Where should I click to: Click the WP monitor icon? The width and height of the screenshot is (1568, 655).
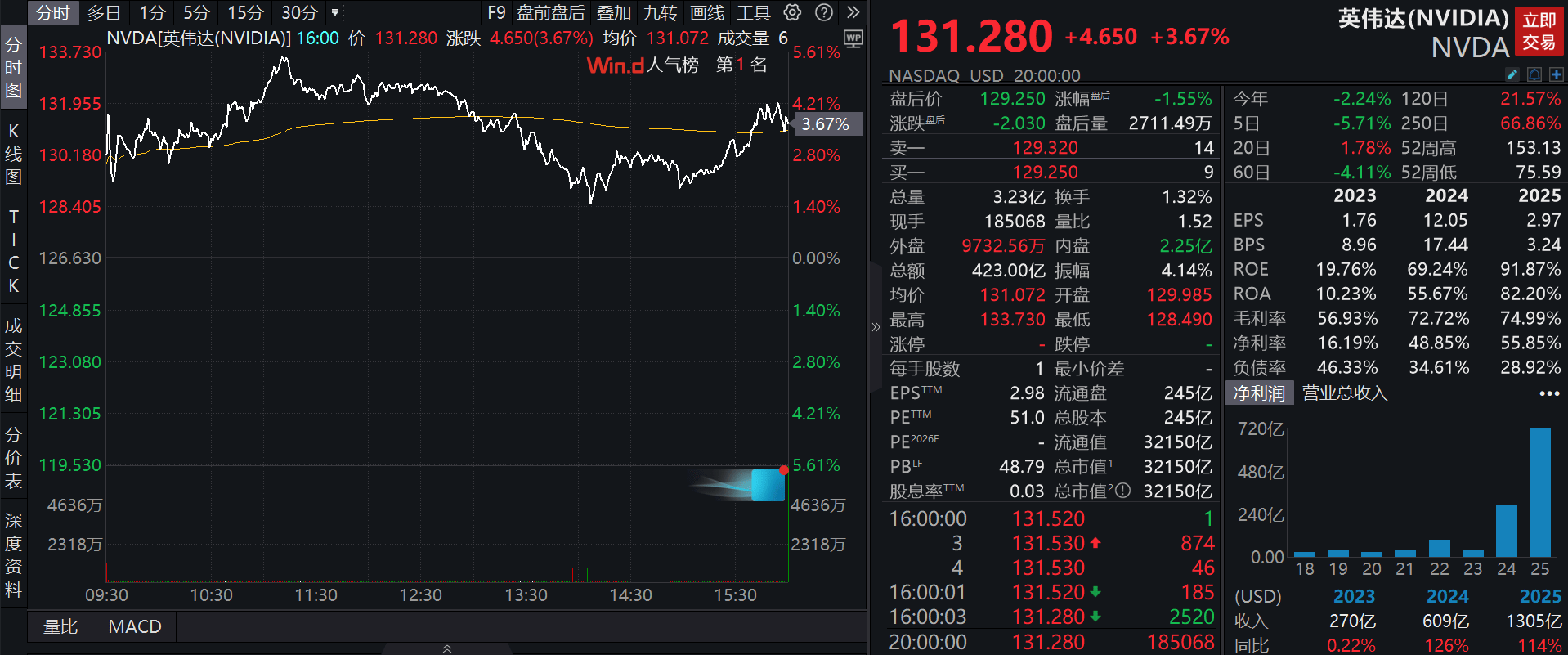coord(853,38)
